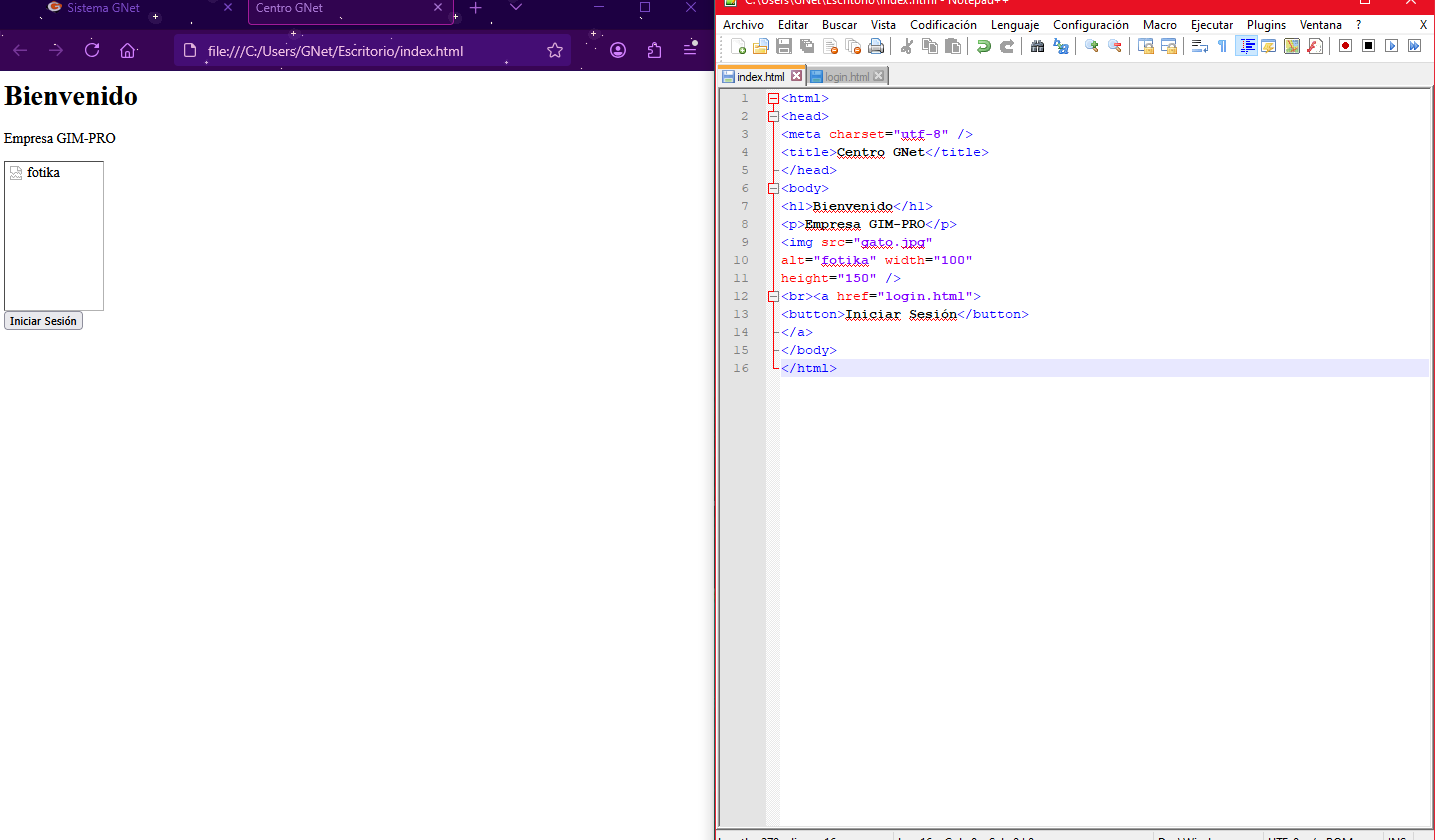Click the Play macro icon
The width and height of the screenshot is (1435, 840).
1391,46
